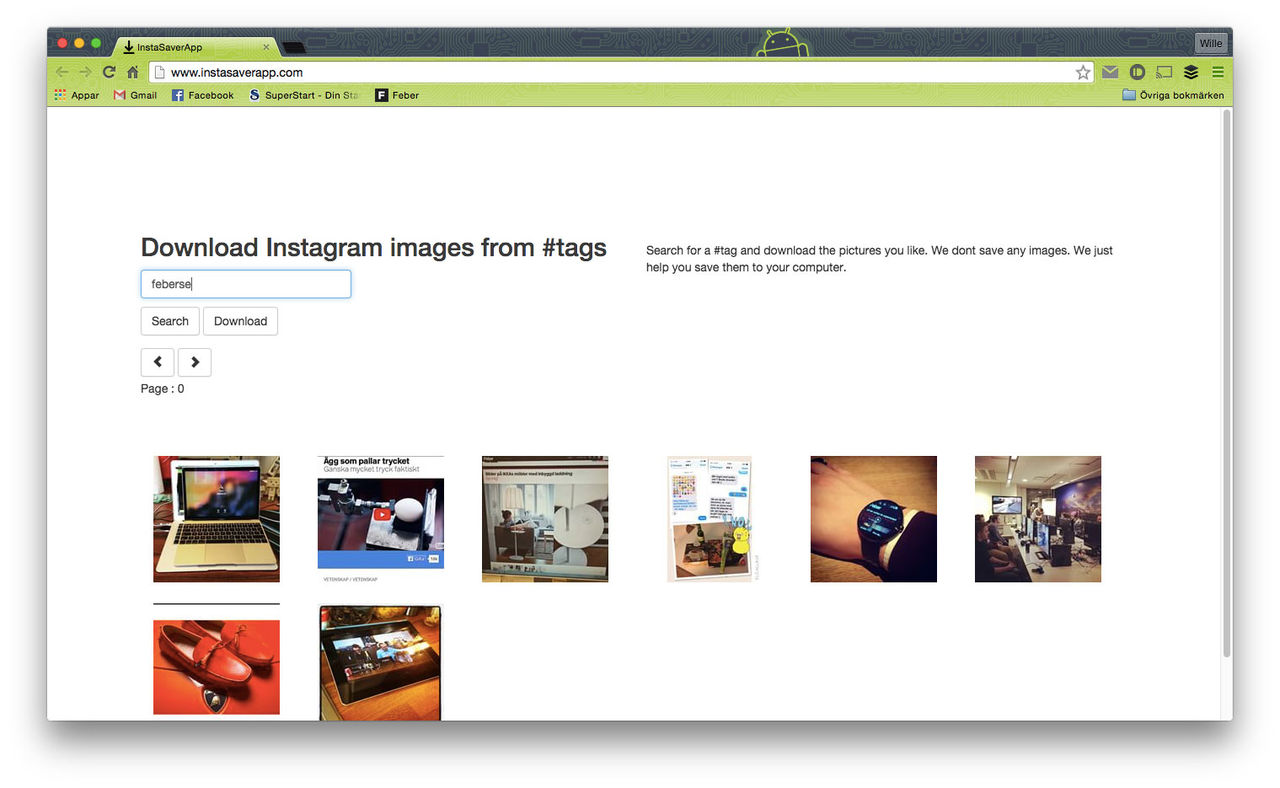Go to the next results page arrow

click(x=194, y=362)
